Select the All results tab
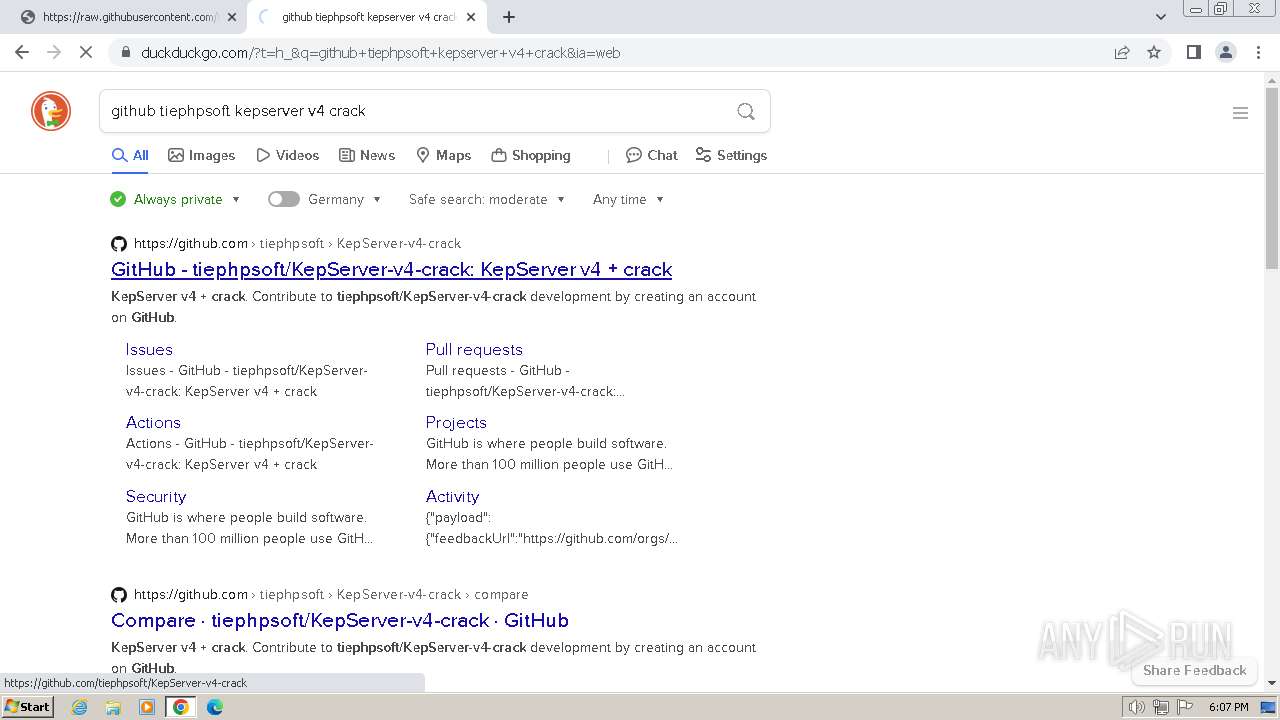The image size is (1280, 720). coord(130,155)
